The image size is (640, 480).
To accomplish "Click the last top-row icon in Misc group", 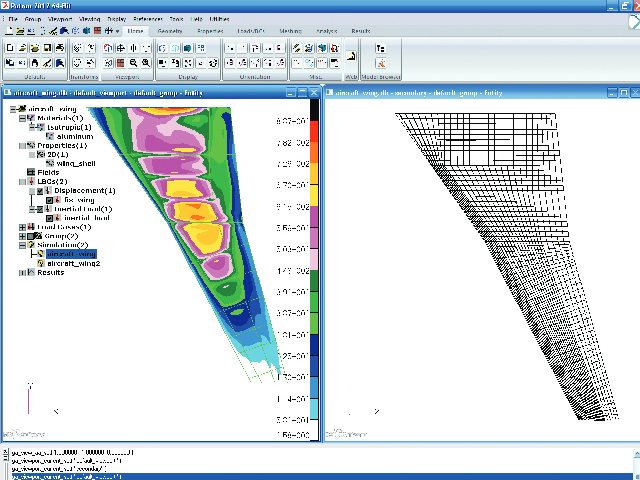I will (x=335, y=48).
